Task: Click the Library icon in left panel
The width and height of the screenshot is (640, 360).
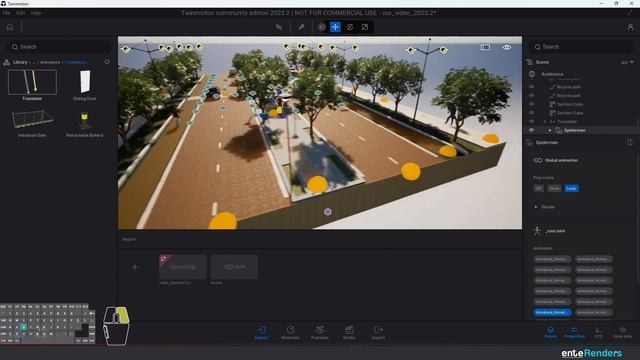Action: (x=7, y=62)
